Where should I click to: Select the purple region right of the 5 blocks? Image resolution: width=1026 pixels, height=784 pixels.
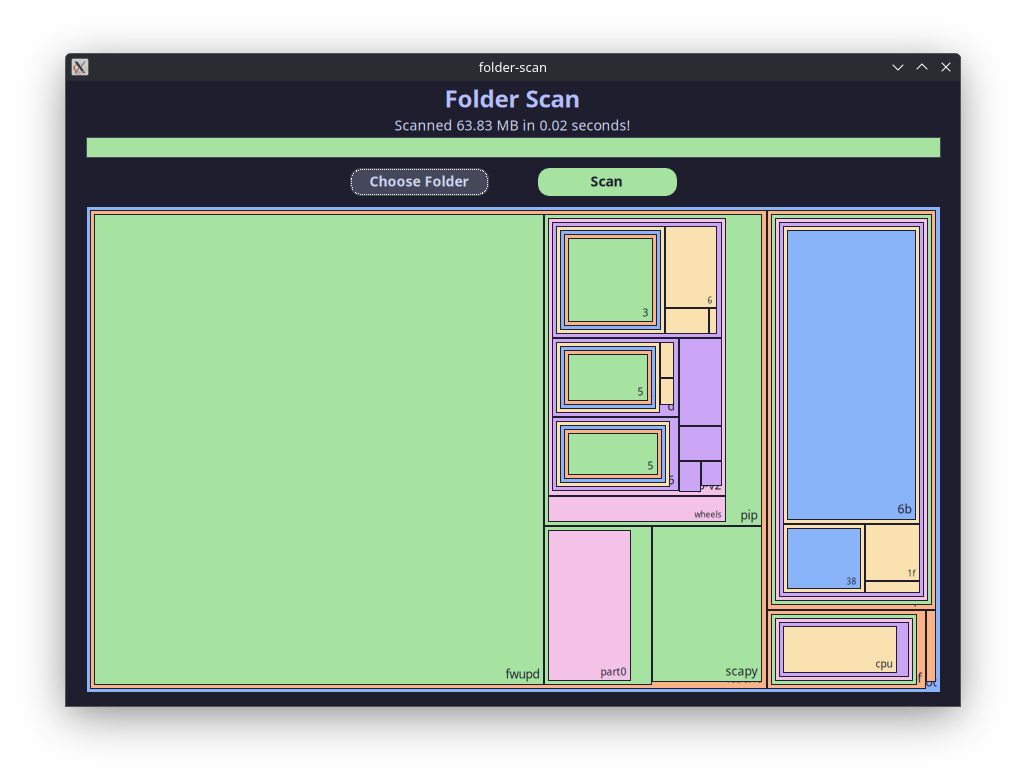click(698, 380)
